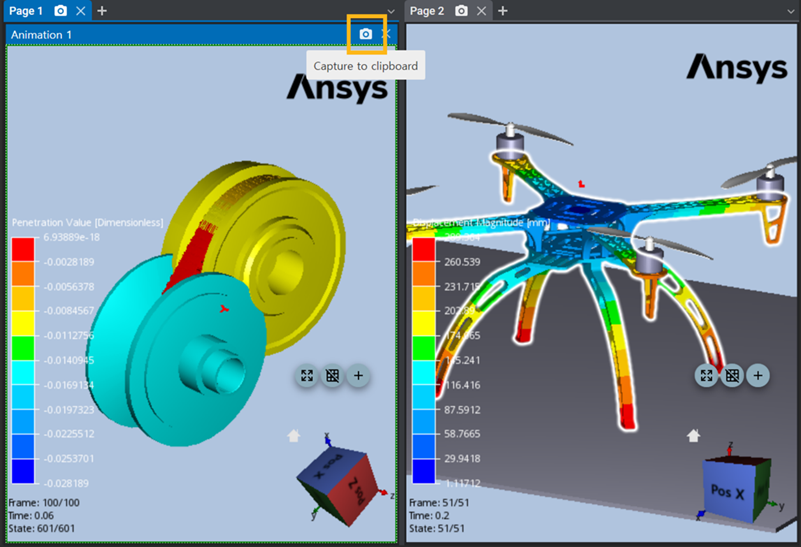Toggle mesh display icon in the drone viewport
The image size is (801, 547).
[x=732, y=376]
